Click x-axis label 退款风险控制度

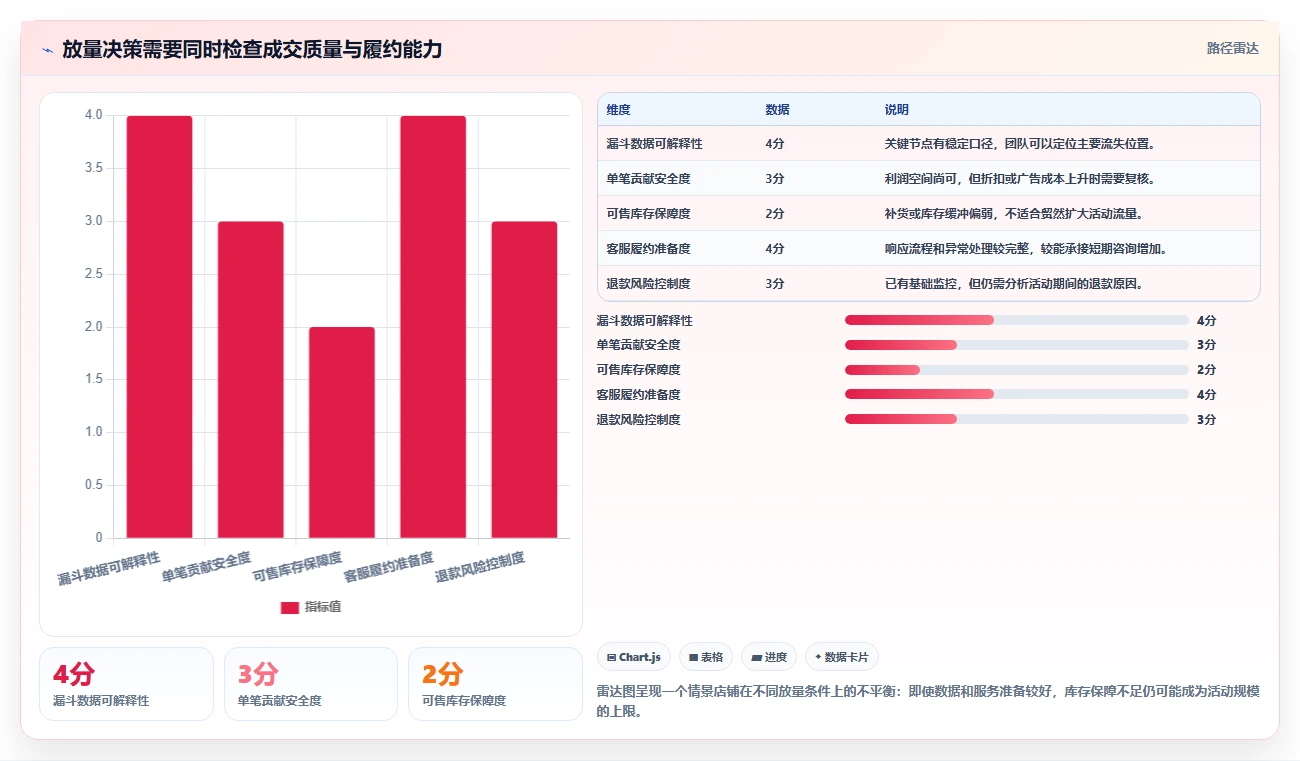[x=480, y=567]
